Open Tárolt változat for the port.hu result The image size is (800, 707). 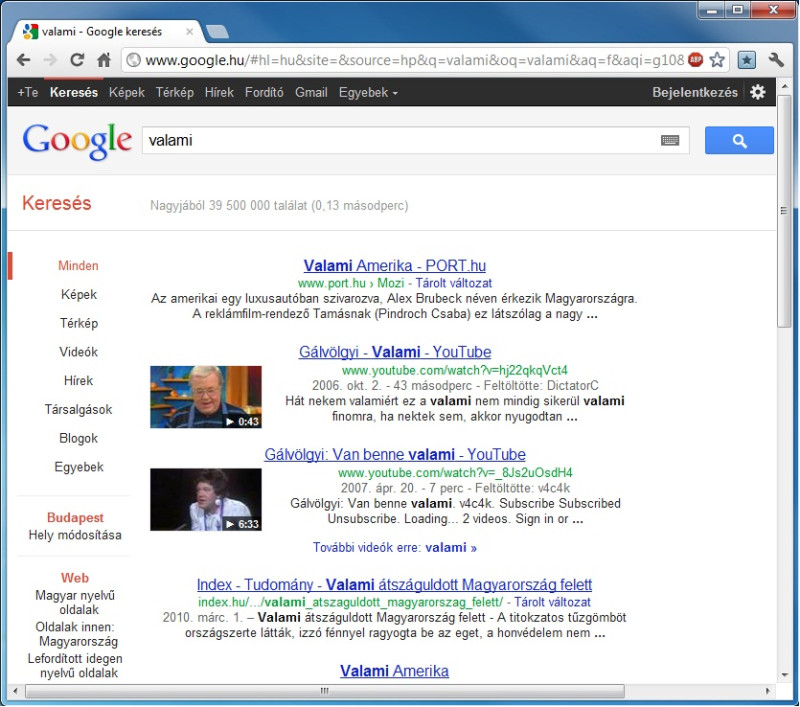tap(454, 283)
